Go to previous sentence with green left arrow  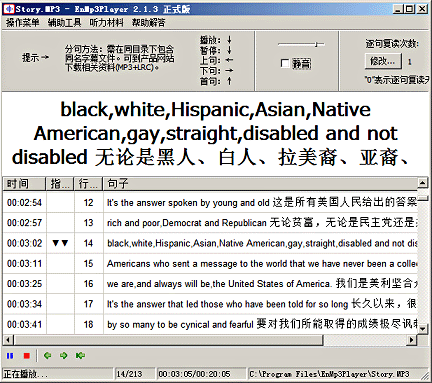[48, 356]
